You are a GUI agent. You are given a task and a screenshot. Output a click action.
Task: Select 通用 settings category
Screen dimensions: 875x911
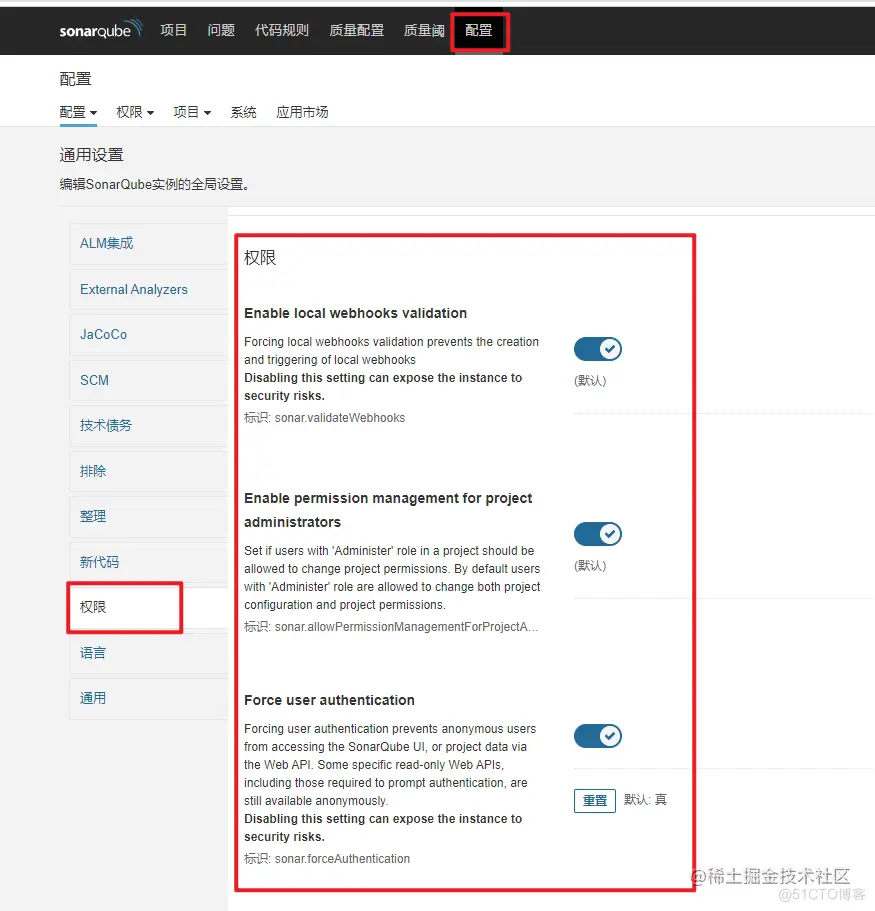(x=149, y=698)
